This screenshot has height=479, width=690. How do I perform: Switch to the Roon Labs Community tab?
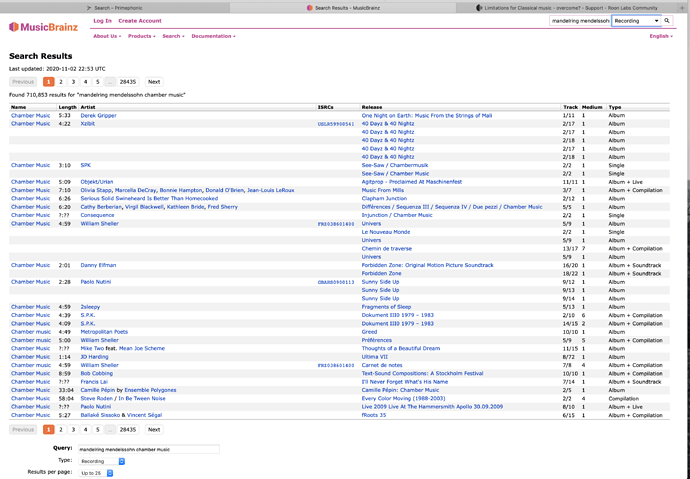click(567, 7)
